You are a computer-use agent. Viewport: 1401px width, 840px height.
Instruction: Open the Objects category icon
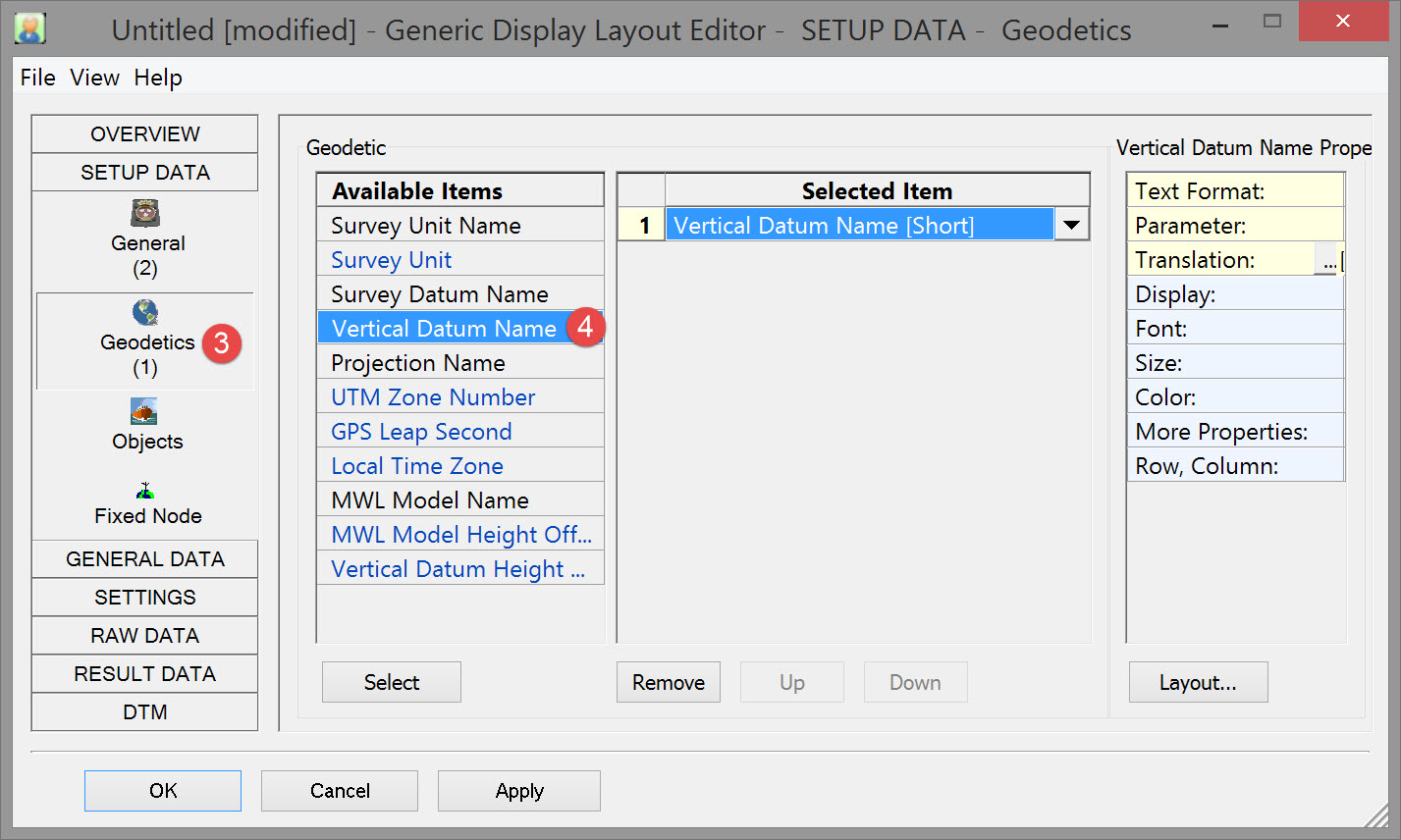click(145, 412)
